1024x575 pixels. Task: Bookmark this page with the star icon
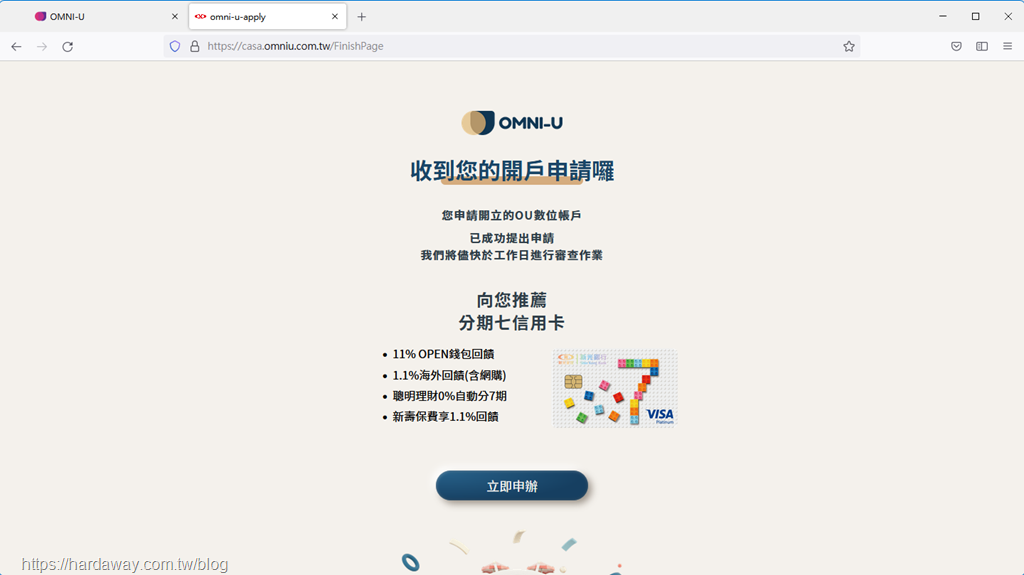pos(848,46)
